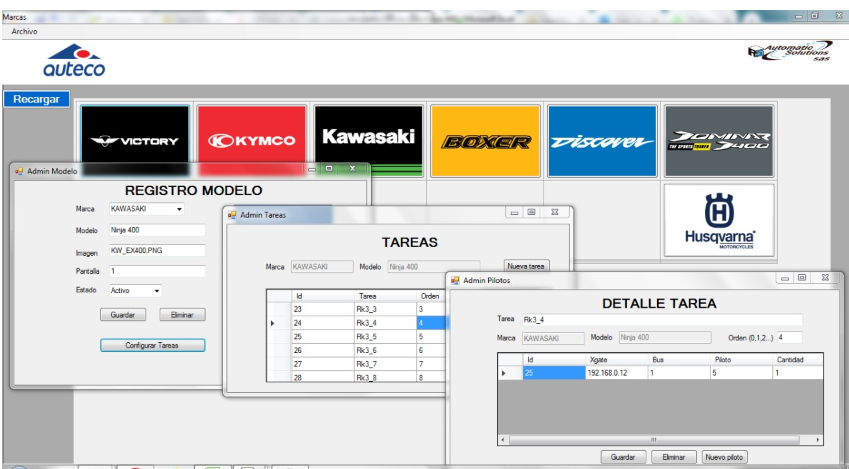Open the Archivo menu

click(24, 31)
